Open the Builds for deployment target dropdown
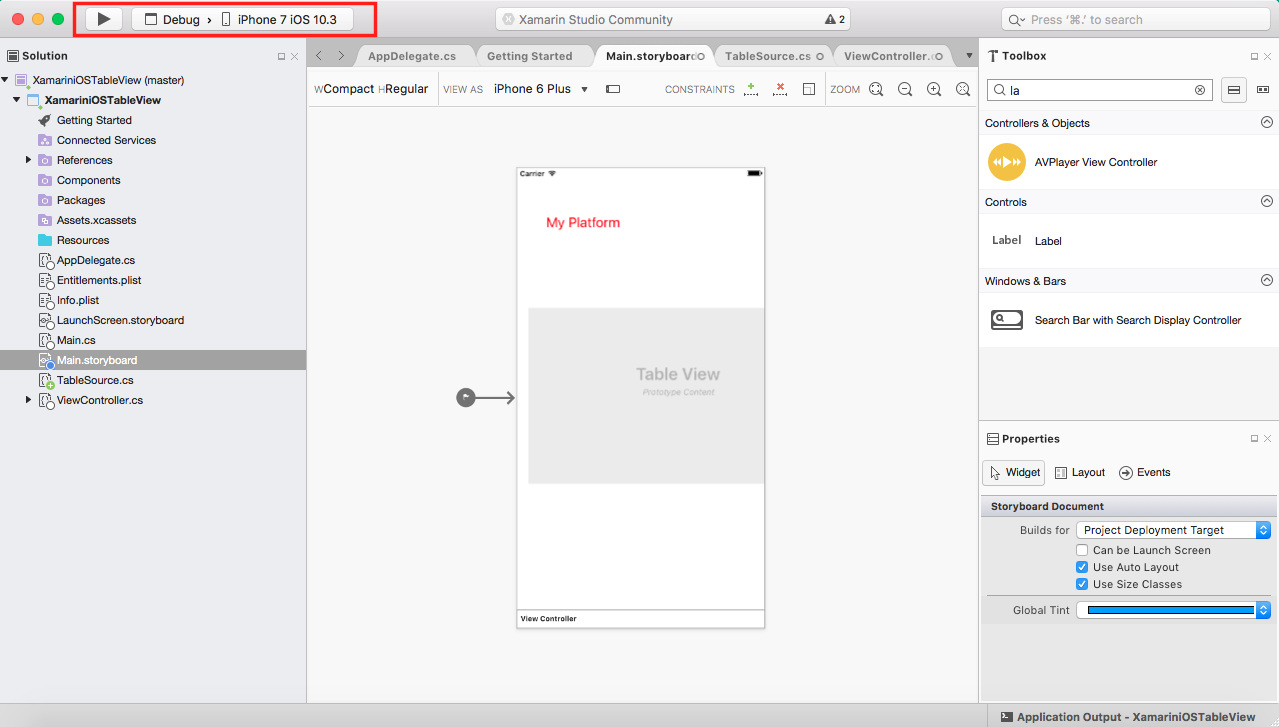The image size is (1279, 727). point(1172,529)
